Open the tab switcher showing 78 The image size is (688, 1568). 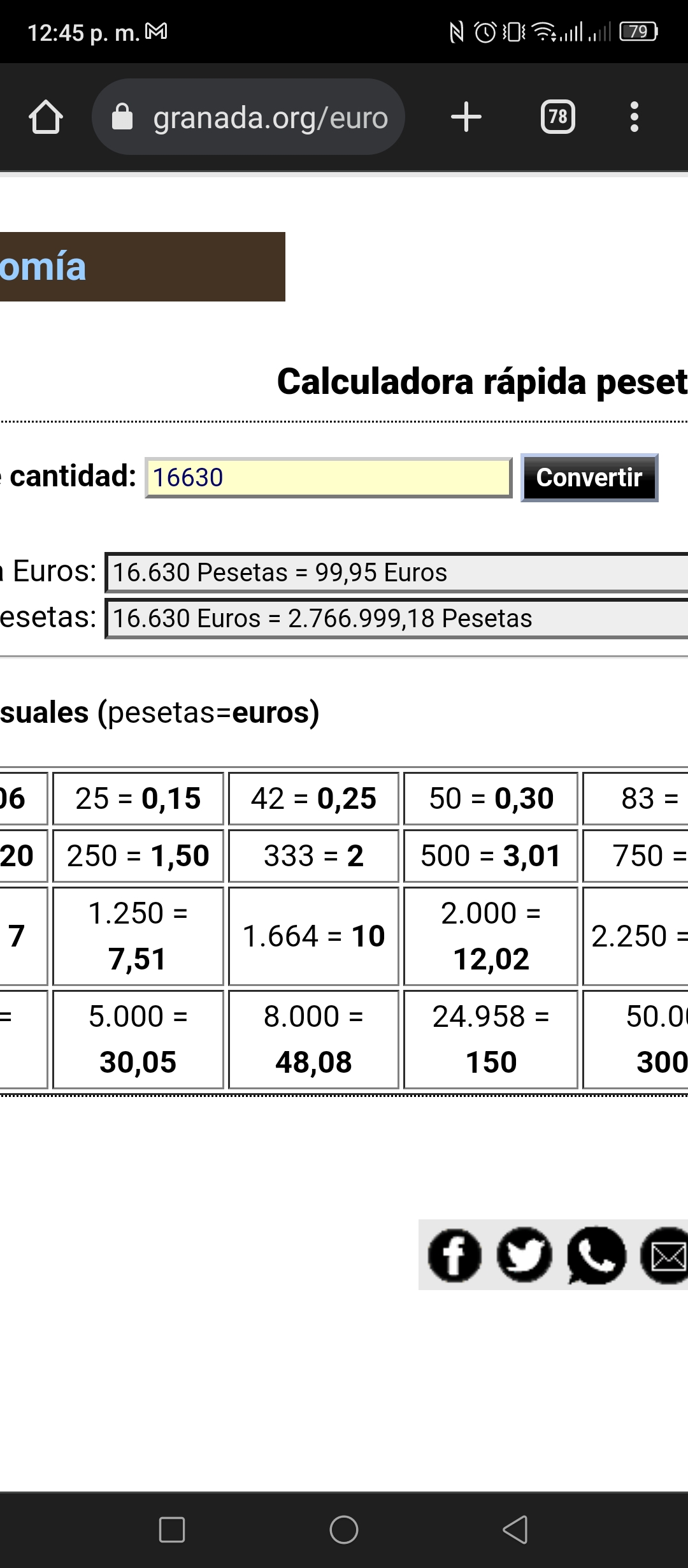pyautogui.click(x=558, y=117)
